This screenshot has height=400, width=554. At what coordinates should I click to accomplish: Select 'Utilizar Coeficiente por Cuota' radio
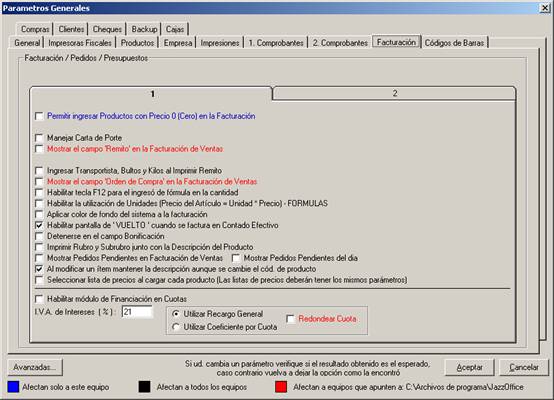coord(176,327)
